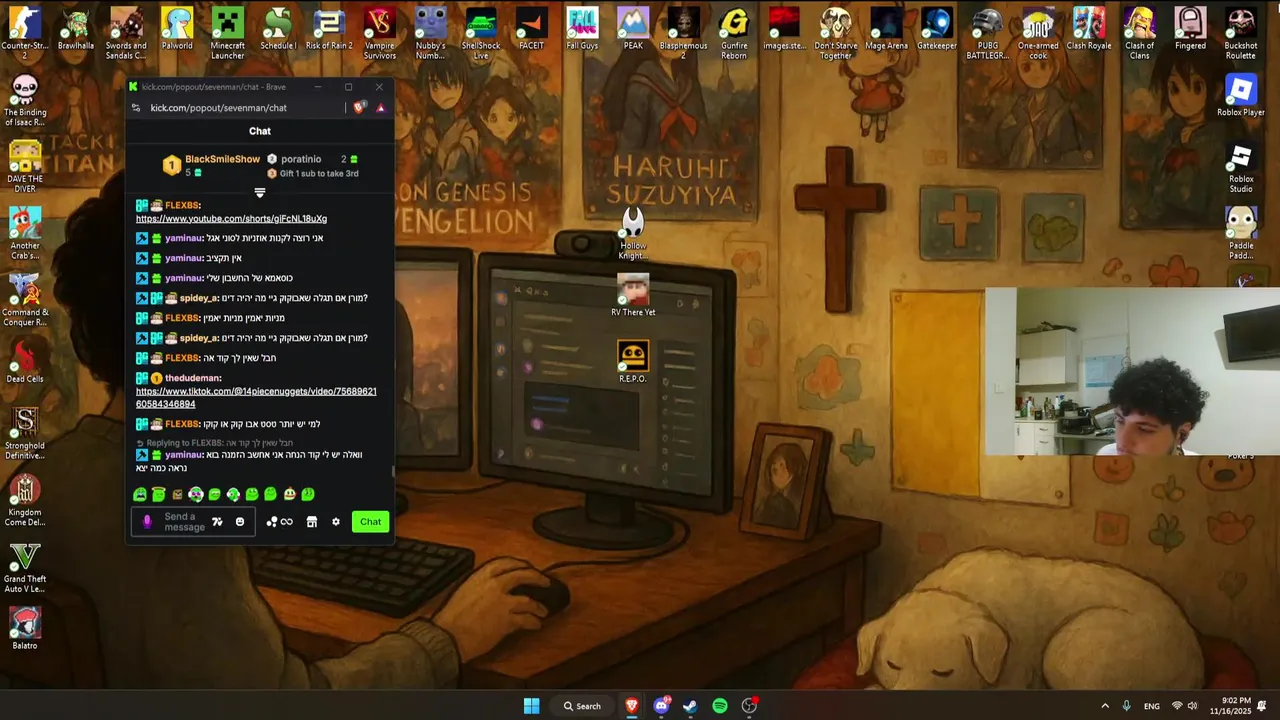
Task: Click the channel points icon in chat
Action: click(x=279, y=521)
